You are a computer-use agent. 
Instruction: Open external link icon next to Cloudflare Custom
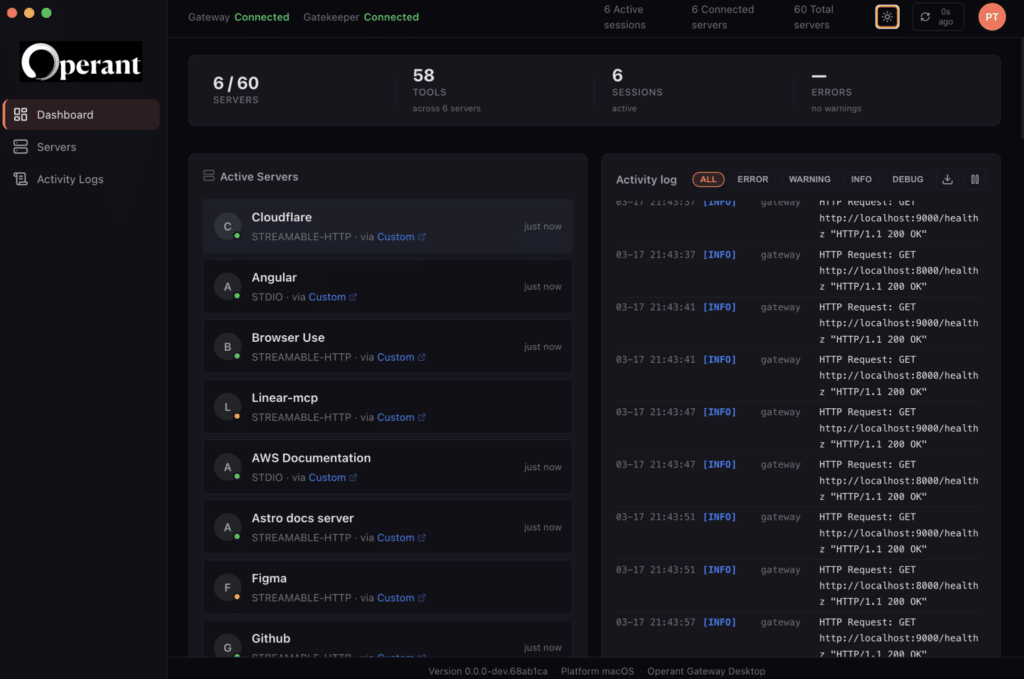(422, 237)
